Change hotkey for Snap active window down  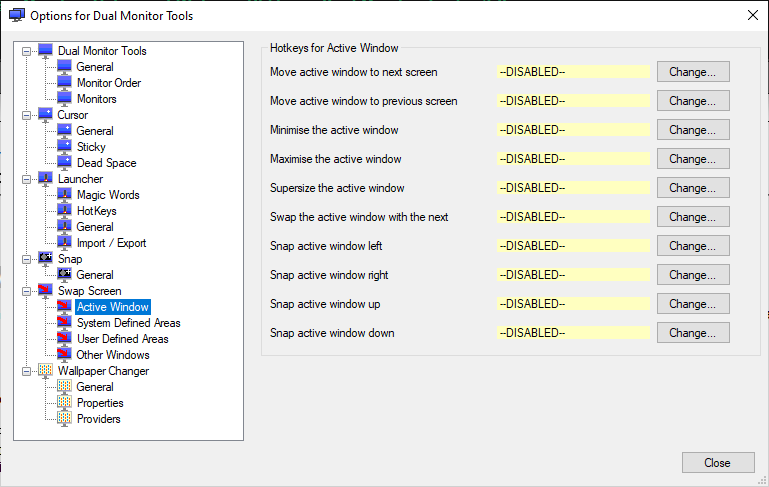point(693,332)
